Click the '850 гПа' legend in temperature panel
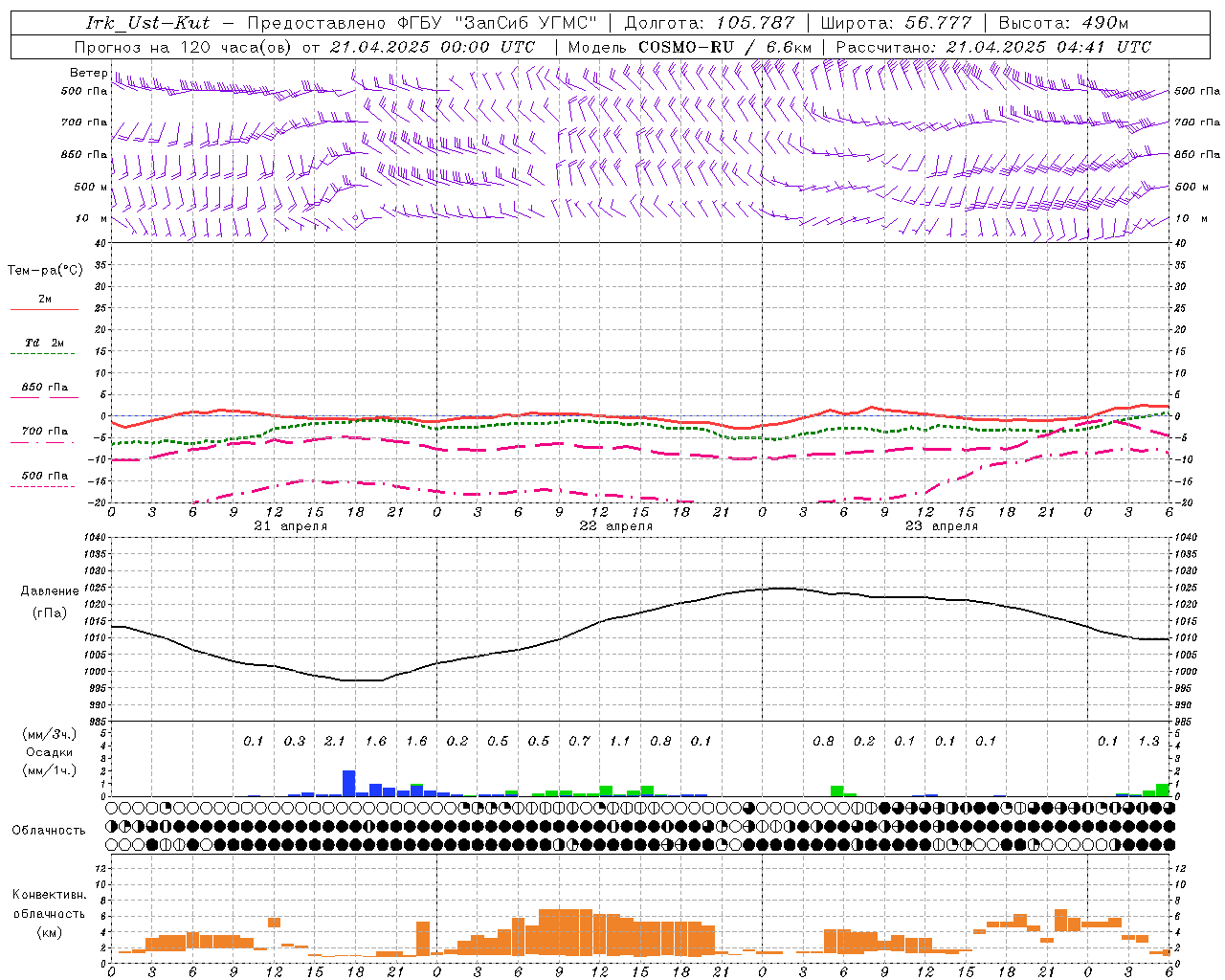This screenshot has width=1225, height=980. [x=44, y=388]
